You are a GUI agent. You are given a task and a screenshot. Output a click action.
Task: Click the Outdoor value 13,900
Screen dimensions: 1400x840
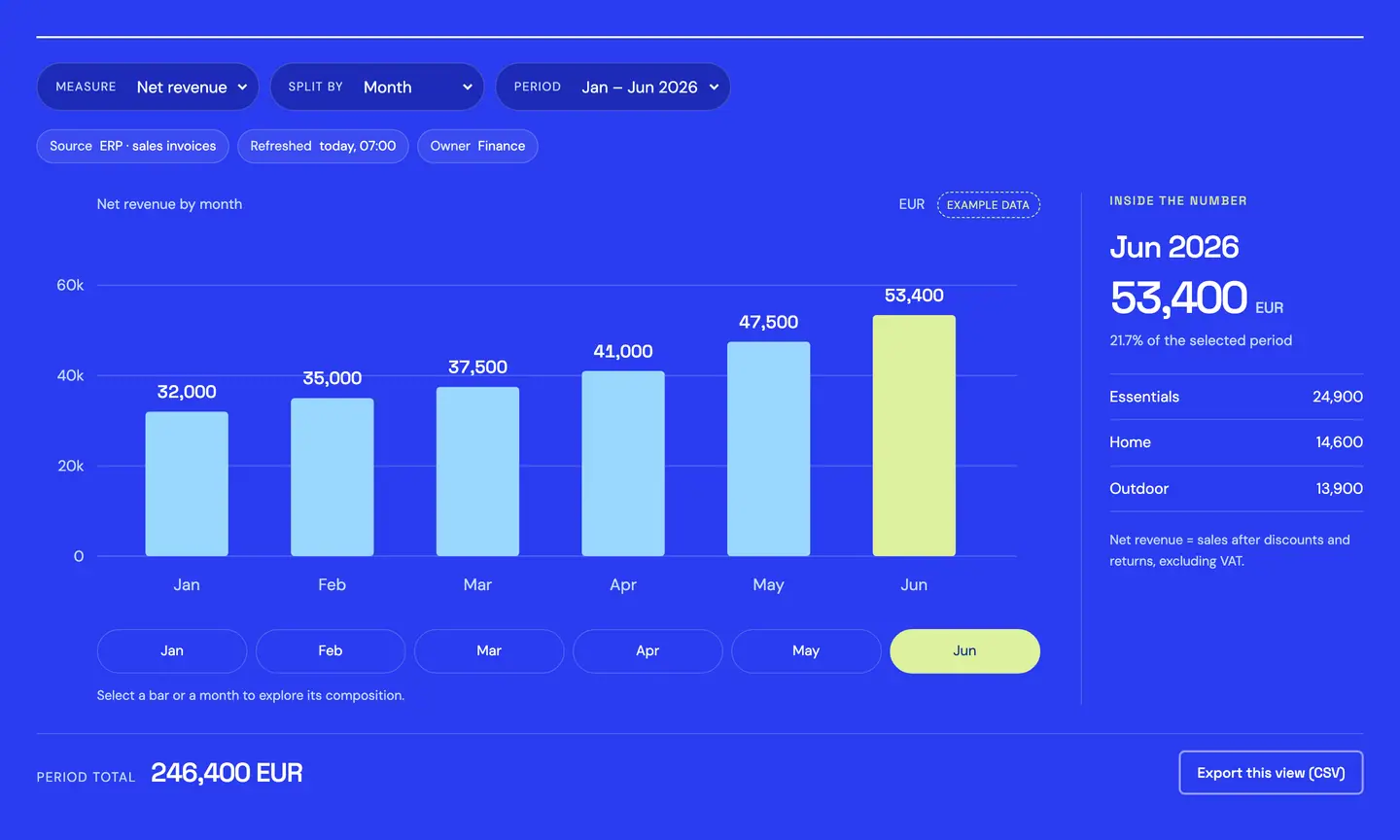tap(1339, 489)
